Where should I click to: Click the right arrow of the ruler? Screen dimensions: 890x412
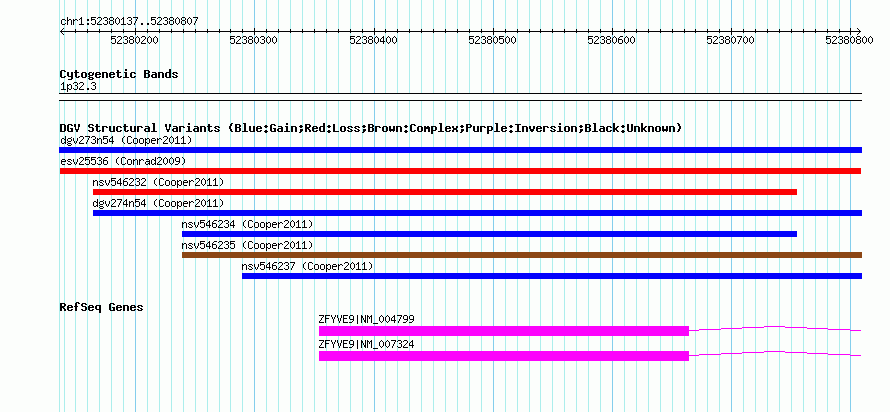(858, 32)
